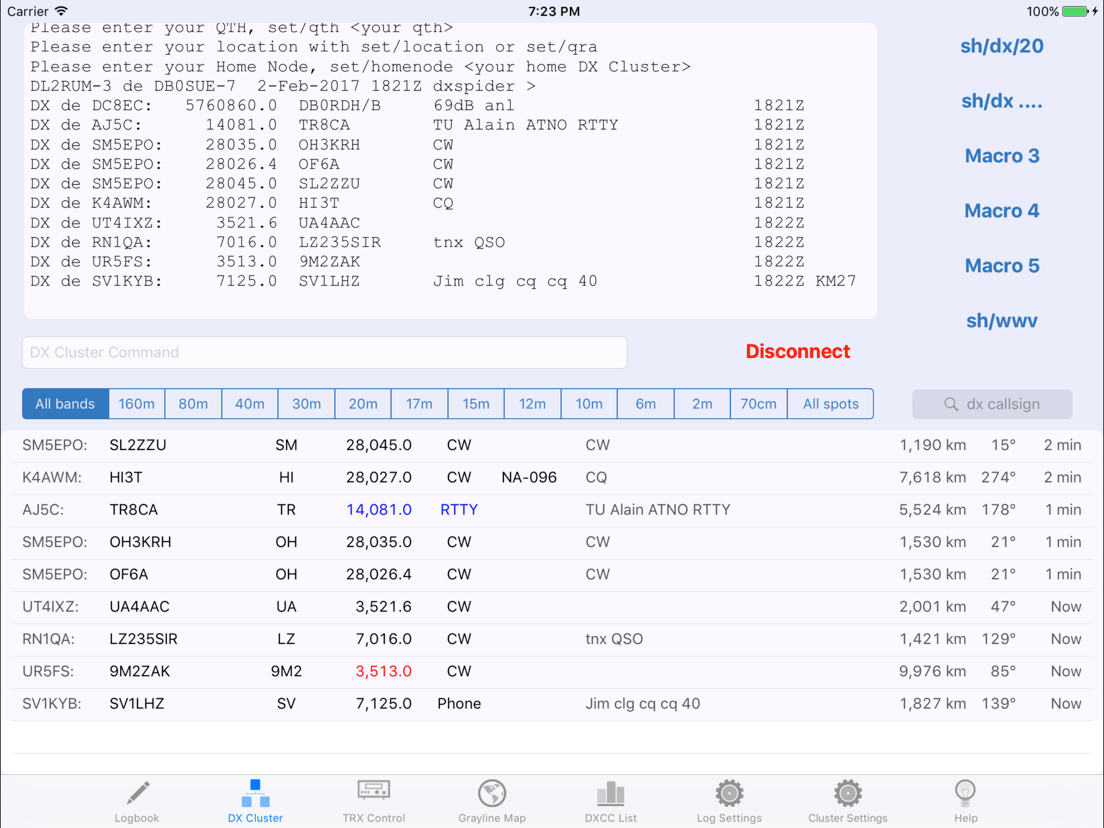Focus the DX Cluster Command field
Screen dimensions: 1104x828
[x=325, y=352]
